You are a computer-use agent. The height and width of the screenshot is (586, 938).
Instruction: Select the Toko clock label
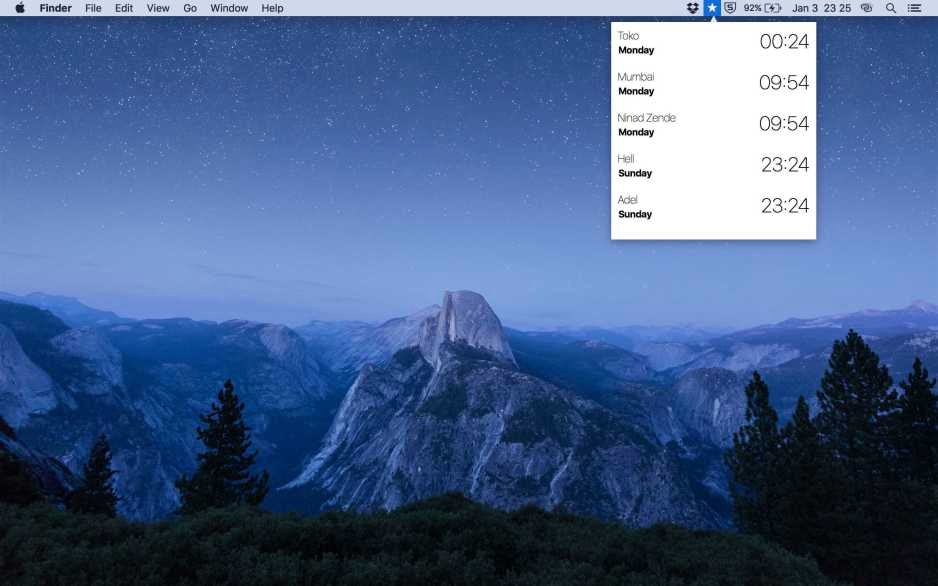tap(628, 36)
